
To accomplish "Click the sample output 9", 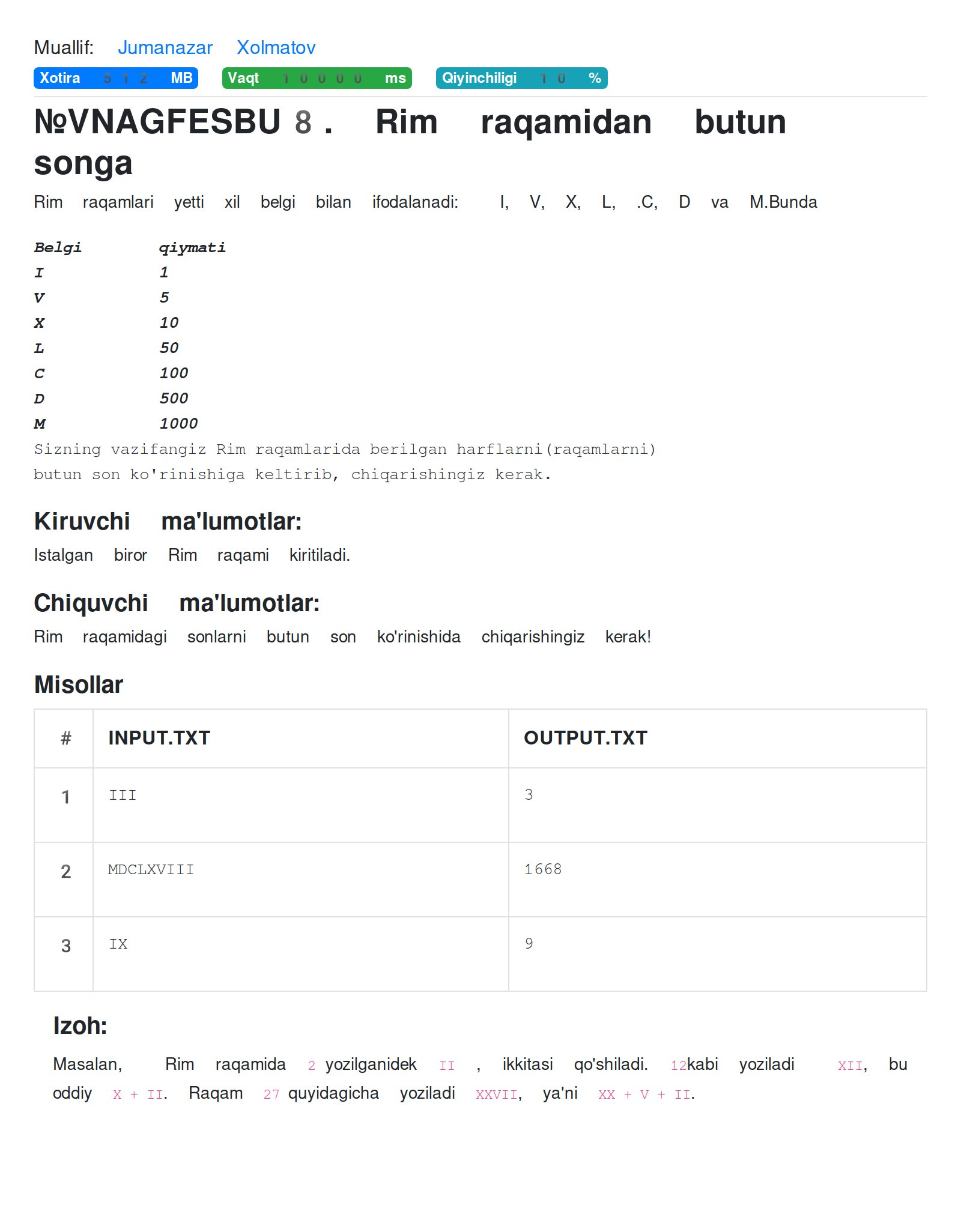I will (x=529, y=944).
